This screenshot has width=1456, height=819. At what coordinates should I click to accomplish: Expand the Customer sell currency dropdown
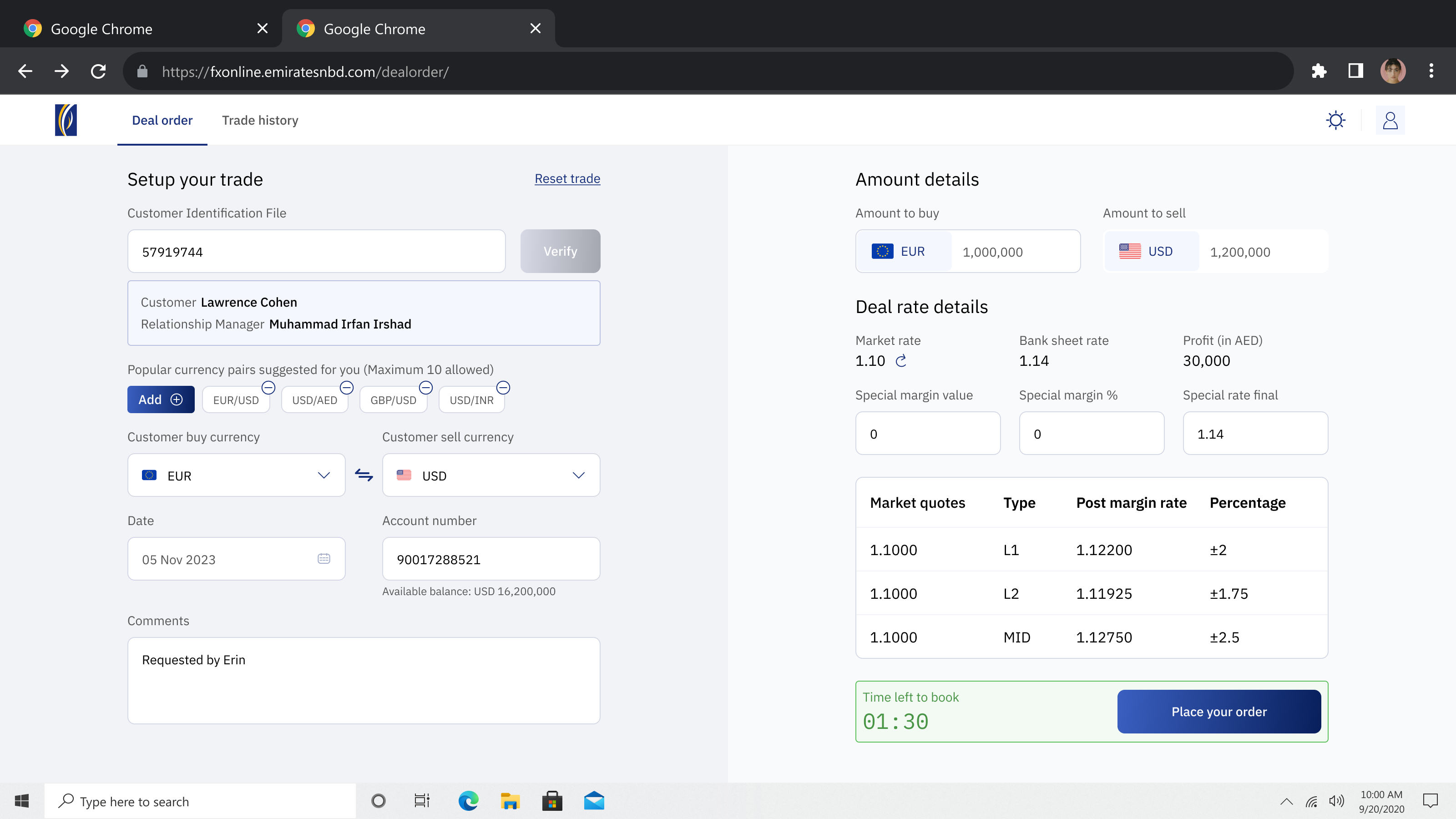point(491,475)
